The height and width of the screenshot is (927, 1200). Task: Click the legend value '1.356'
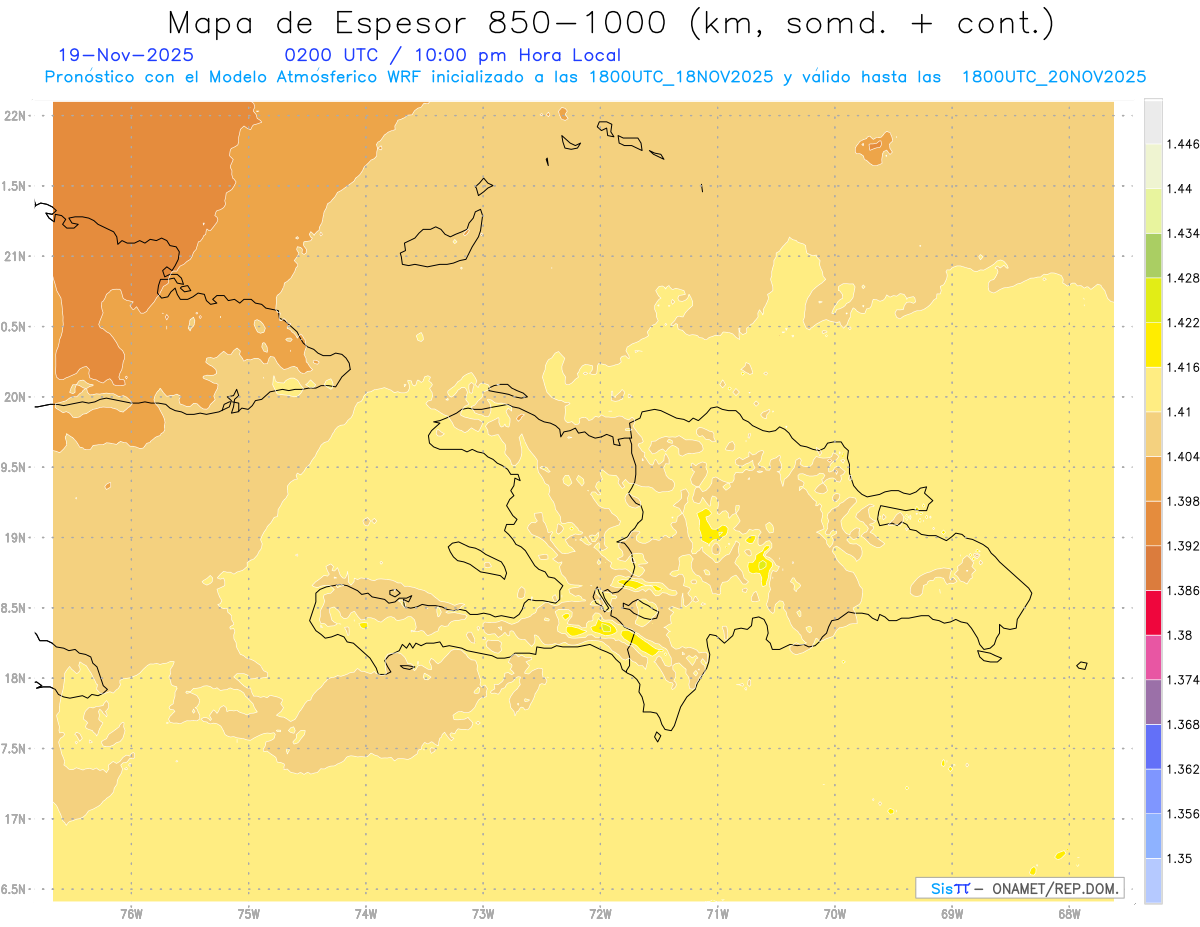[1183, 814]
